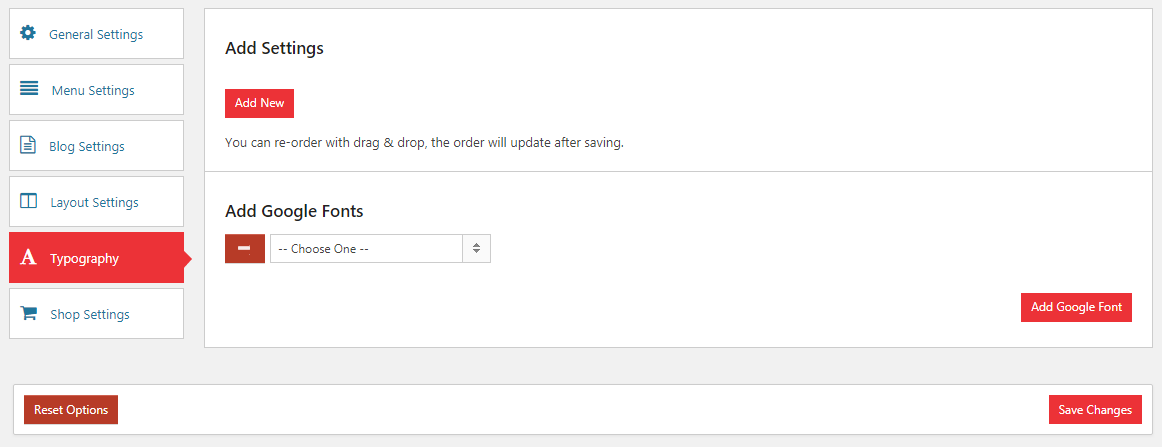Click the Add Google Font button
This screenshot has width=1162, height=447.
[1076, 307]
